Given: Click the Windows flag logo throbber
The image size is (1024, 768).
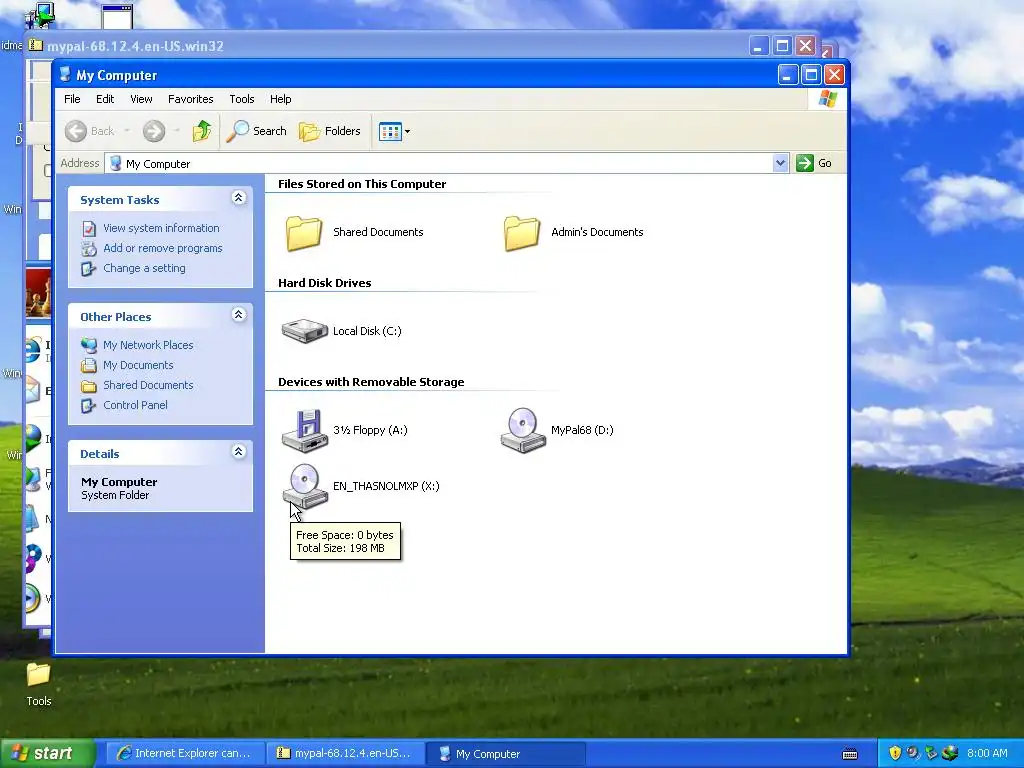Looking at the screenshot, I should (x=827, y=99).
